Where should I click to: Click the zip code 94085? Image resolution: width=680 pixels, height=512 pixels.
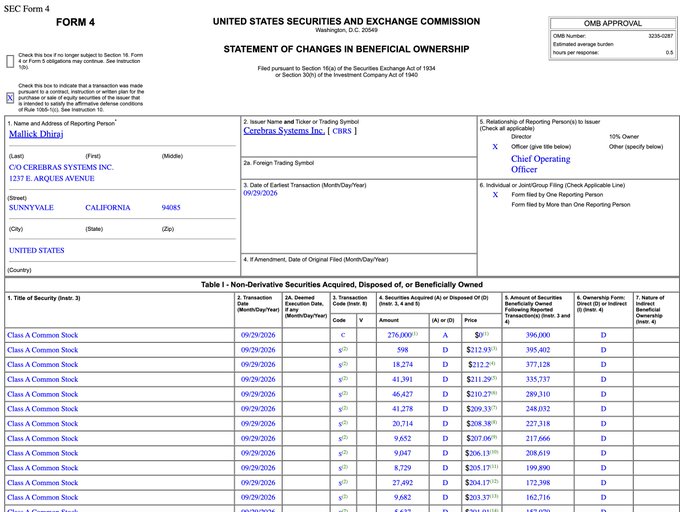click(171, 208)
